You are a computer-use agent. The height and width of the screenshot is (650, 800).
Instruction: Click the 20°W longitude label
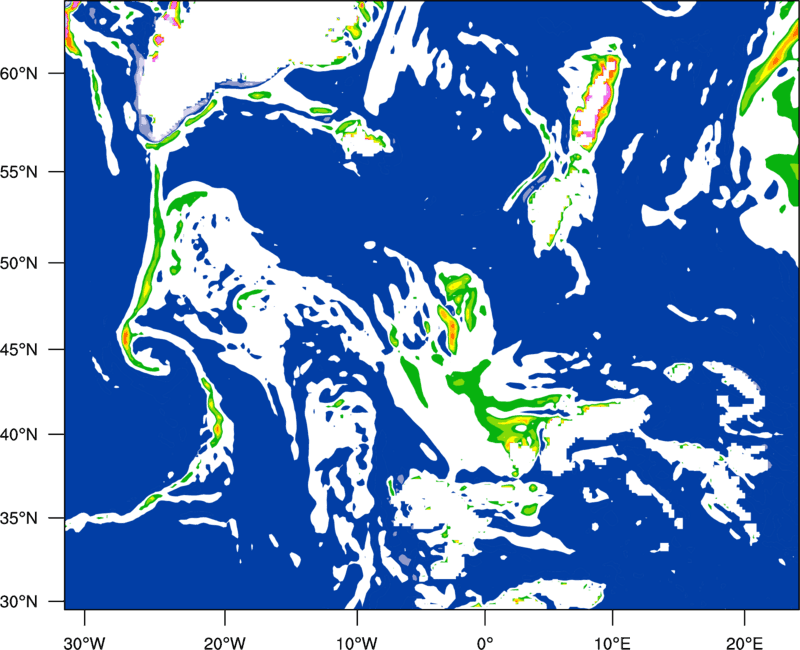point(224,643)
